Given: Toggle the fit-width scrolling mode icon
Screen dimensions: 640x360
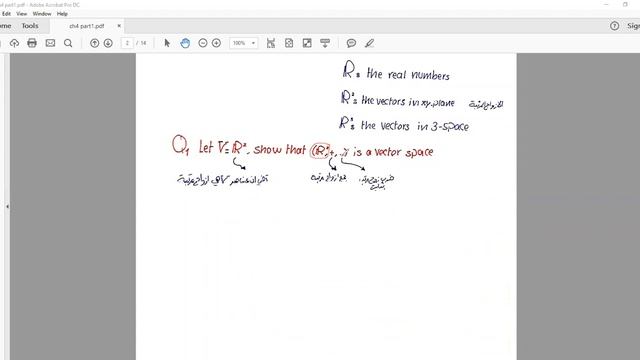Looking at the screenshot, I should pyautogui.click(x=271, y=43).
